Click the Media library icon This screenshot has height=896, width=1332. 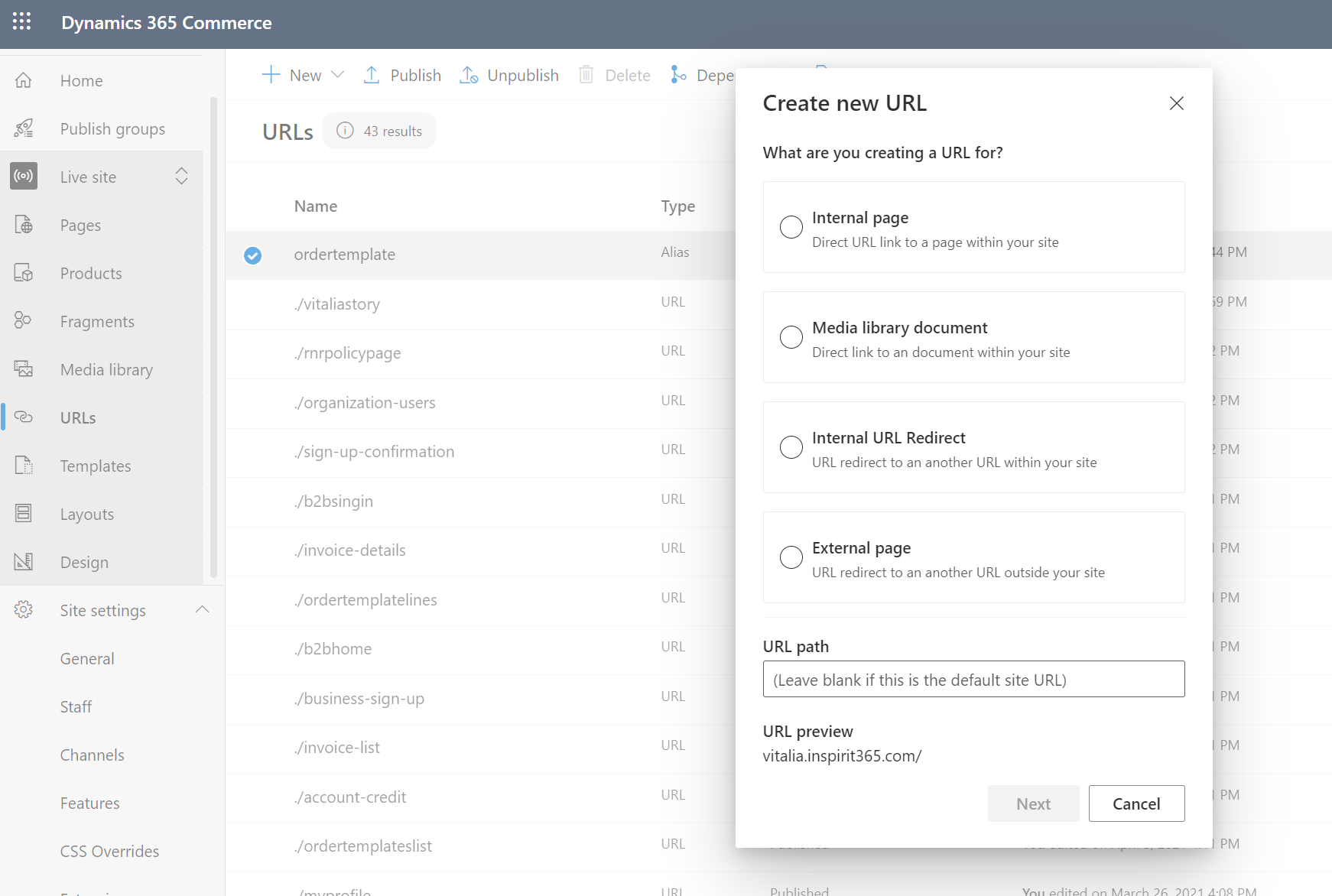24,369
